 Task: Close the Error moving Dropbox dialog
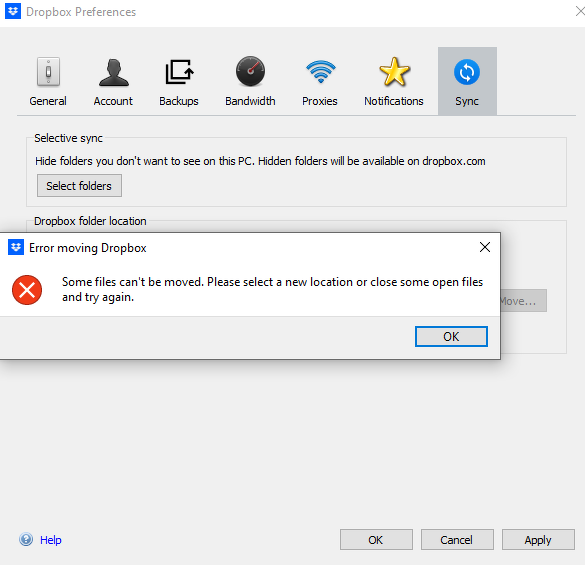coord(485,247)
